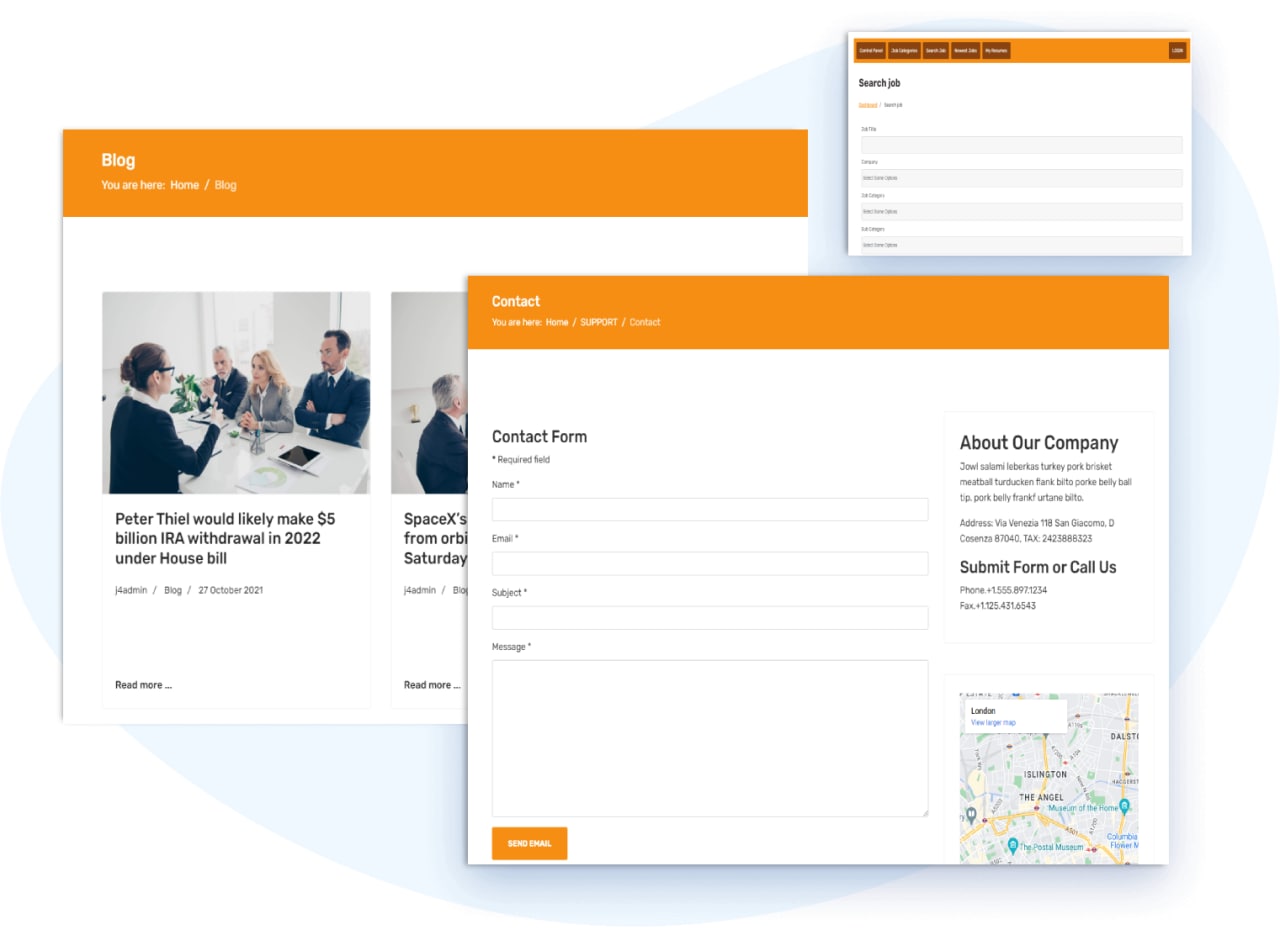
Task: Click the SUPPORT breadcrumb on Contact page
Action: 599,322
